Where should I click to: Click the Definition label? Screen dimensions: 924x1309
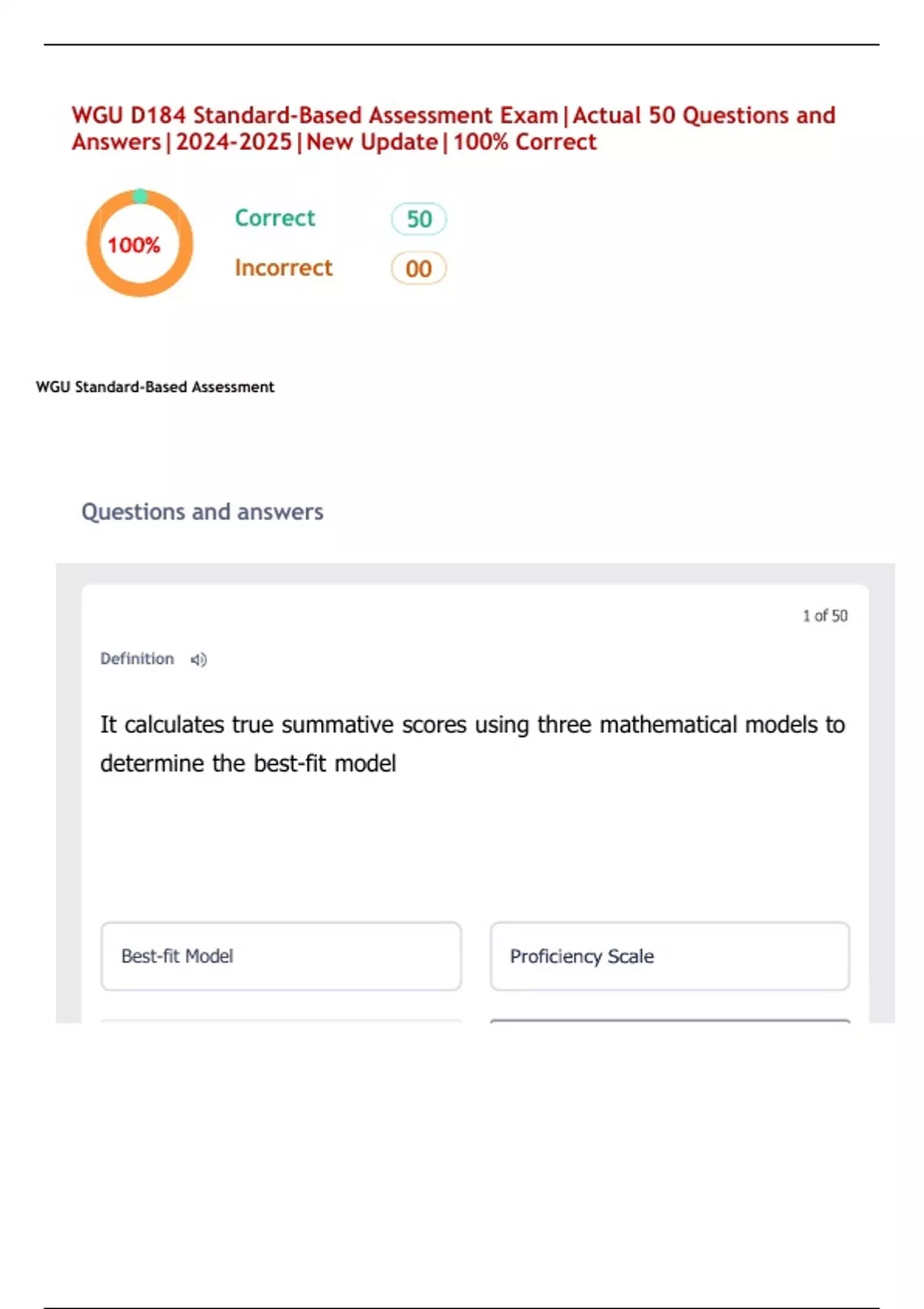137,659
